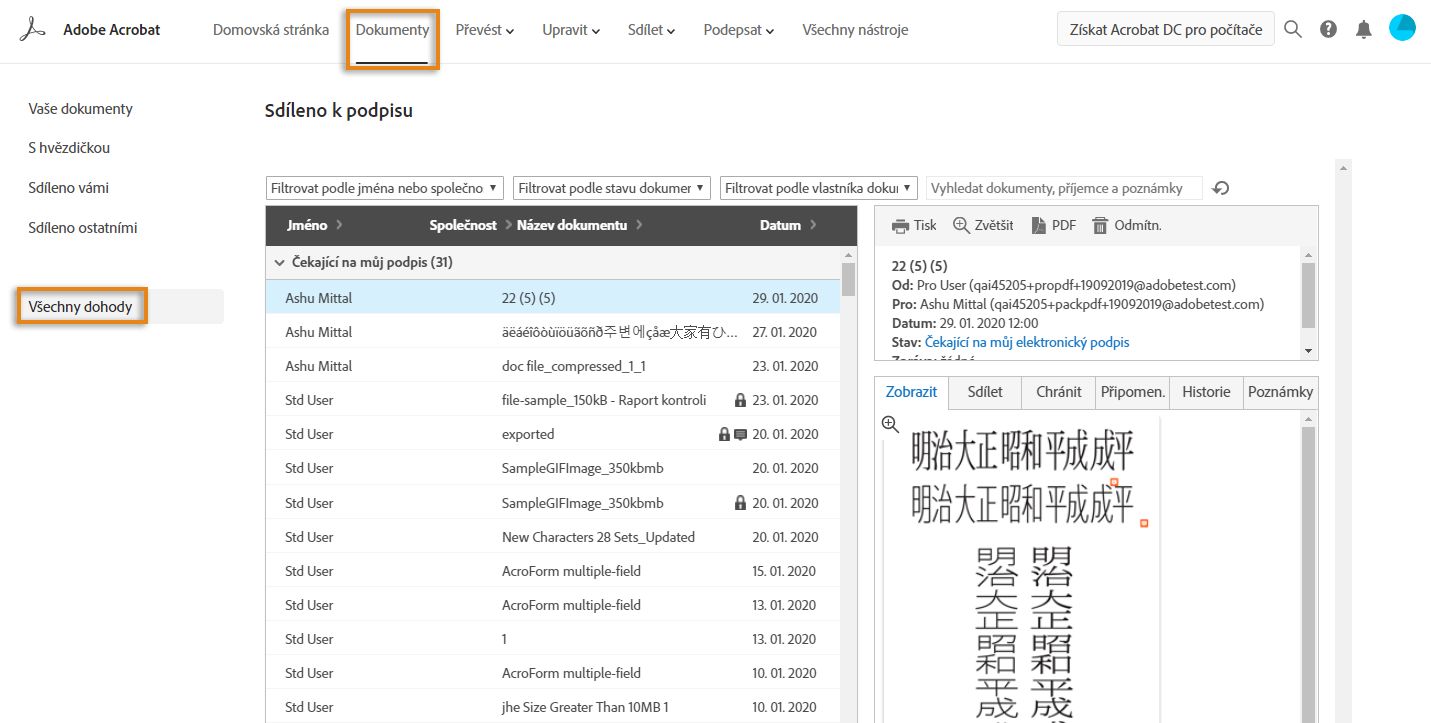Click the Odmítn. trash button

(1126, 225)
